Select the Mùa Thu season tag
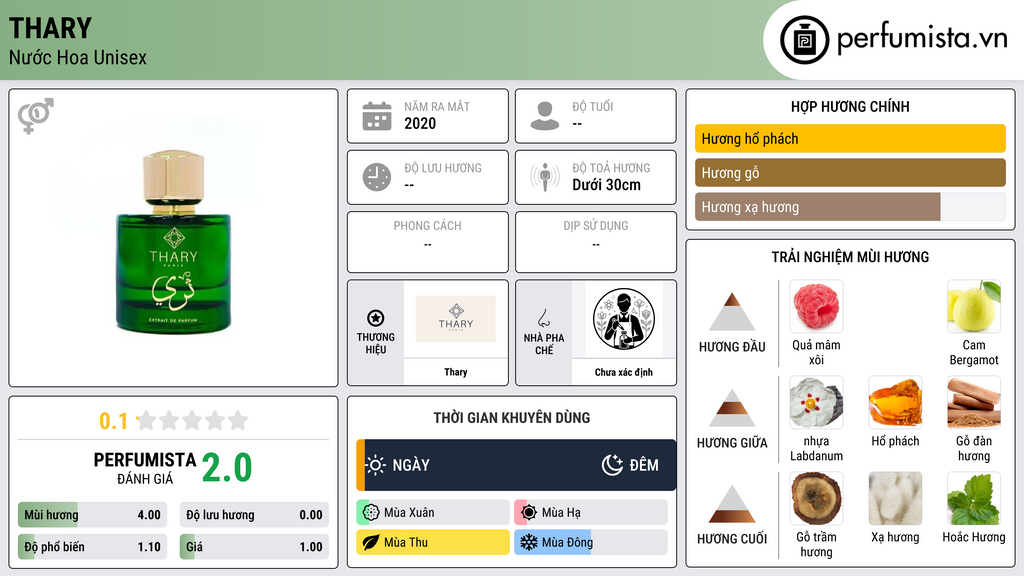Screen dimensions: 1024x576 tap(433, 542)
